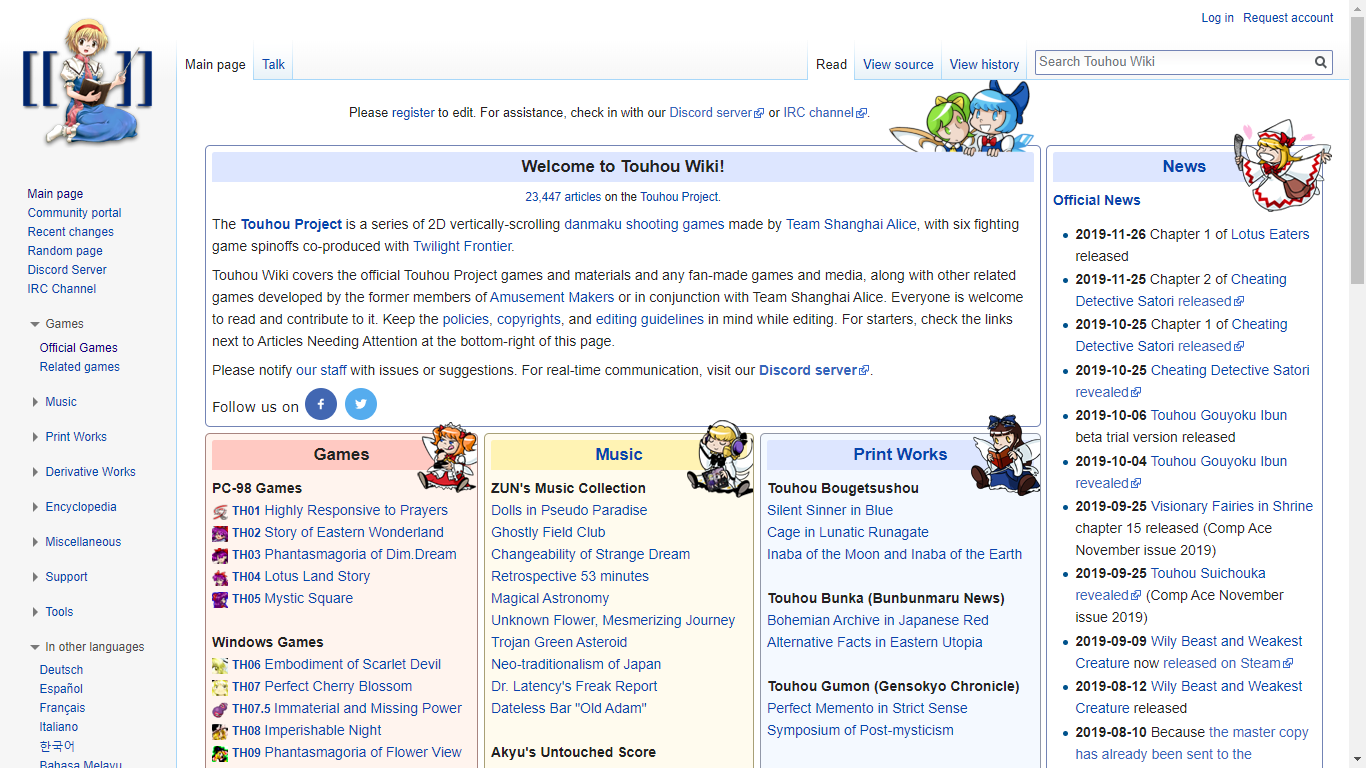Viewport: 1366px width, 768px height.
Task: Click the Log in link
Action: tap(1217, 18)
